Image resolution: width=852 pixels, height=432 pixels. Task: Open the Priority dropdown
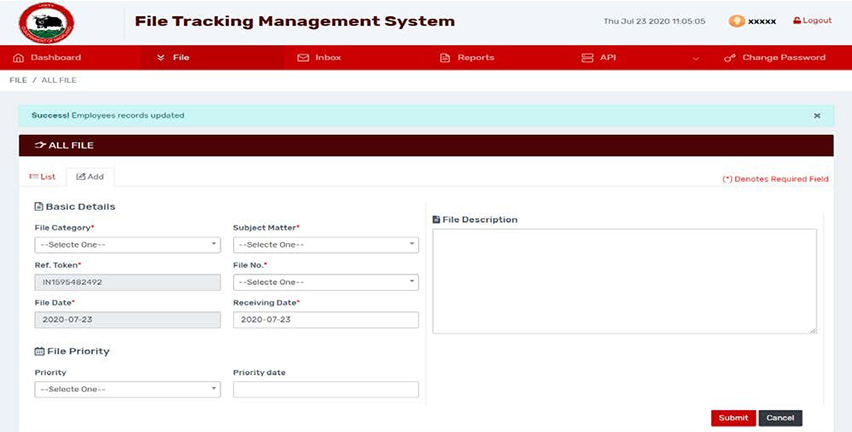pos(127,389)
